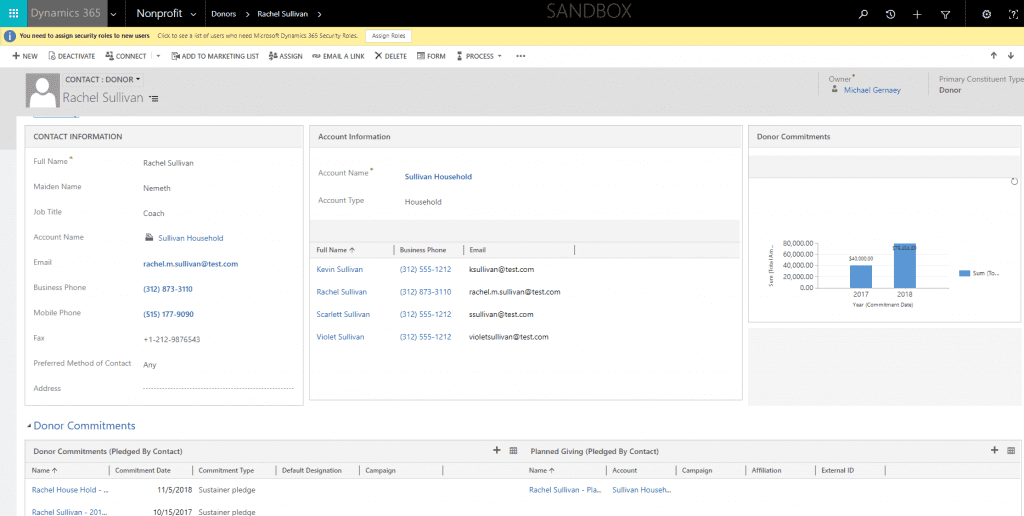Click the Job Title value Coach
The height and width of the screenshot is (516, 1024).
[153, 213]
